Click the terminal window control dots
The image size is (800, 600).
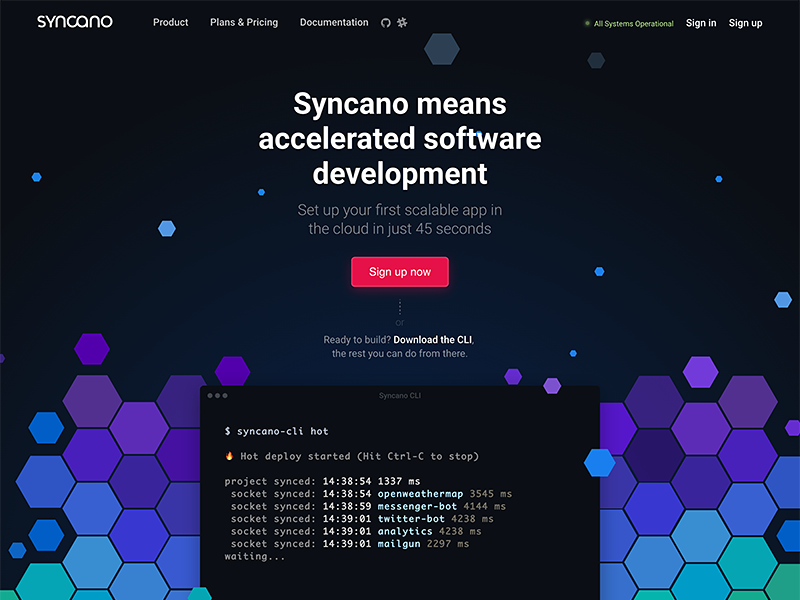click(x=217, y=396)
